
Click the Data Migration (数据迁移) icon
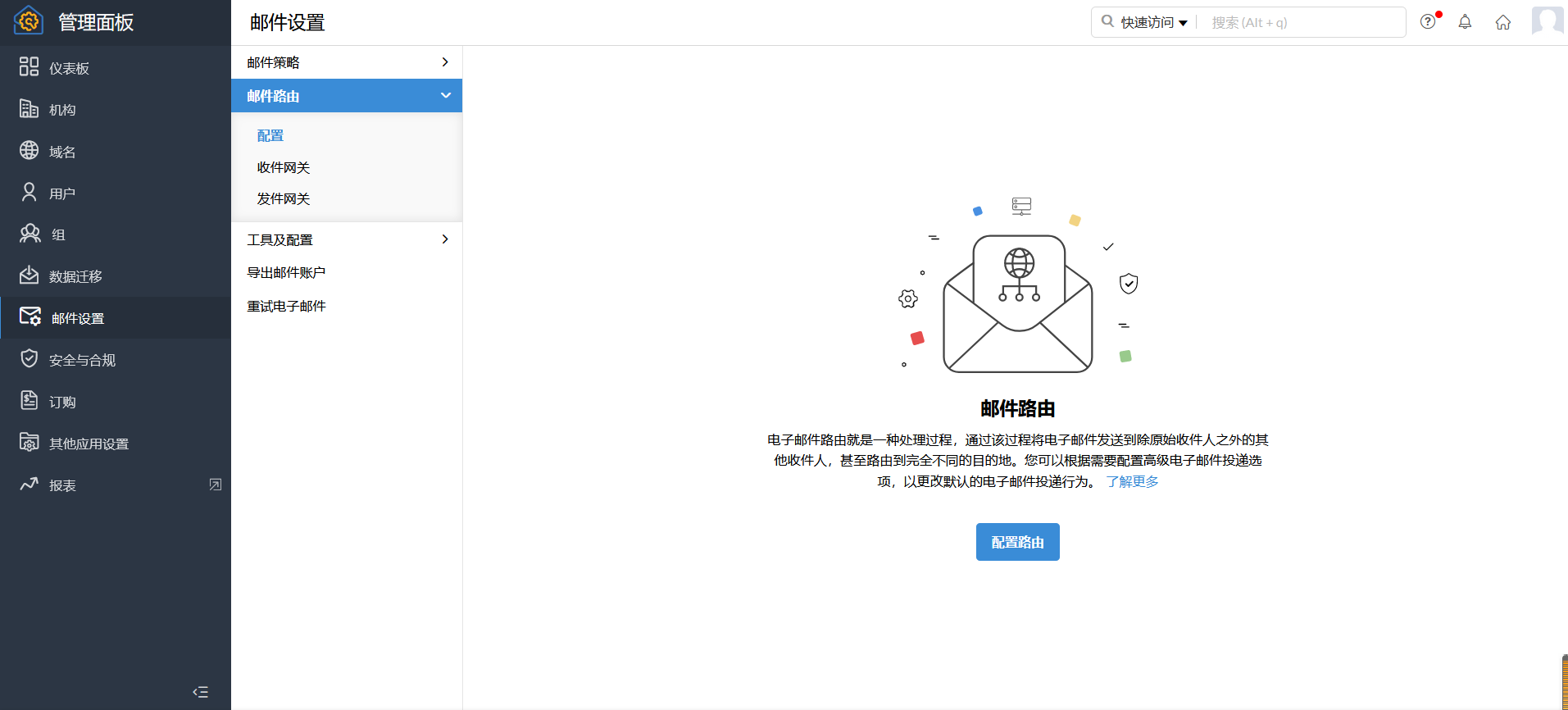point(30,275)
